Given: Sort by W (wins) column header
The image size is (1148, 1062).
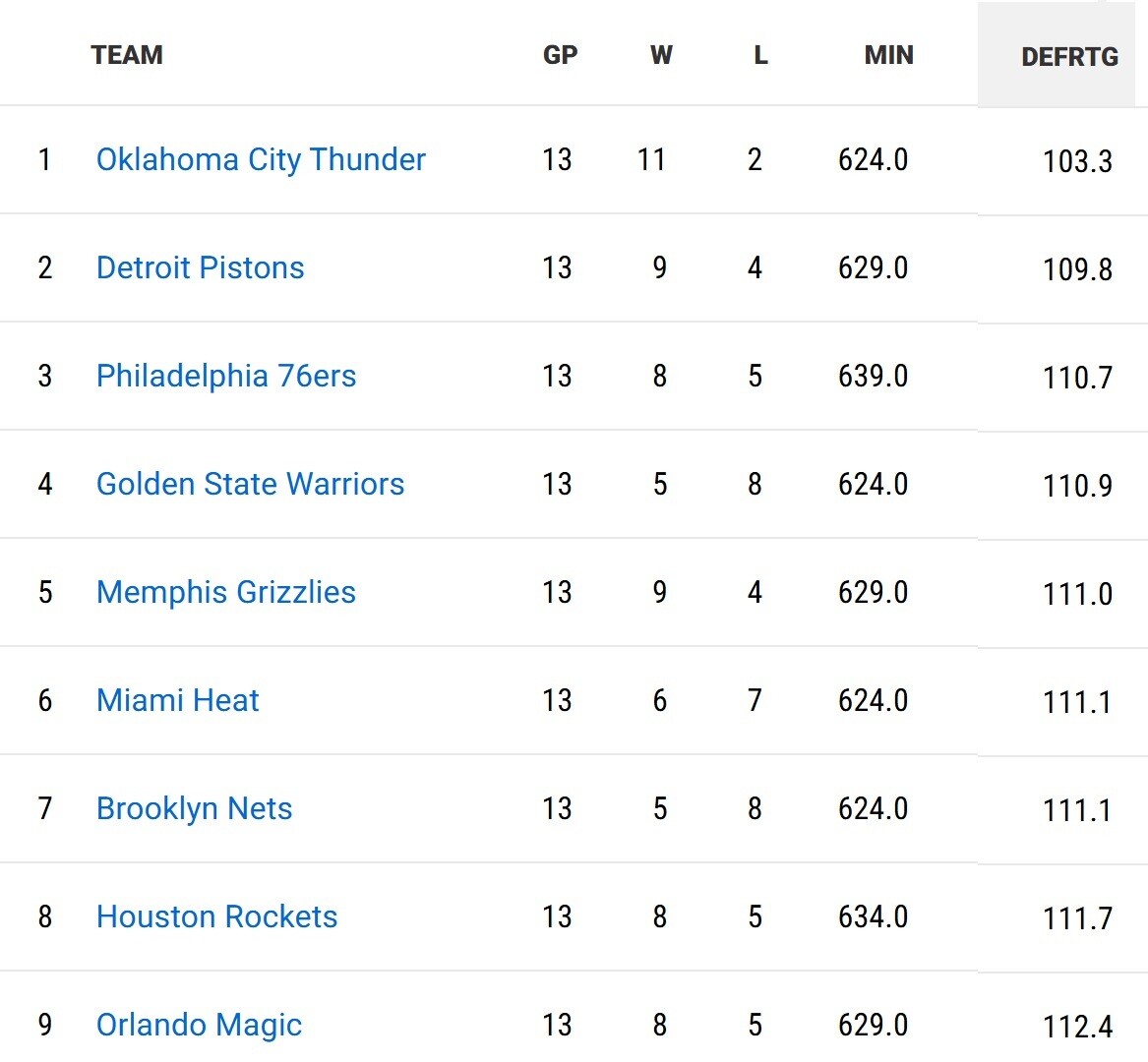Looking at the screenshot, I should tap(661, 55).
